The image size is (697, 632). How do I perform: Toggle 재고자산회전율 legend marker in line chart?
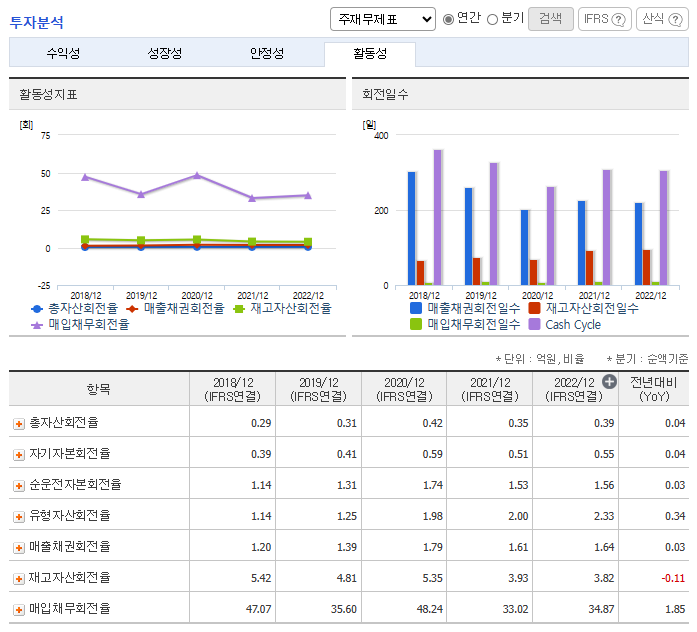239,309
